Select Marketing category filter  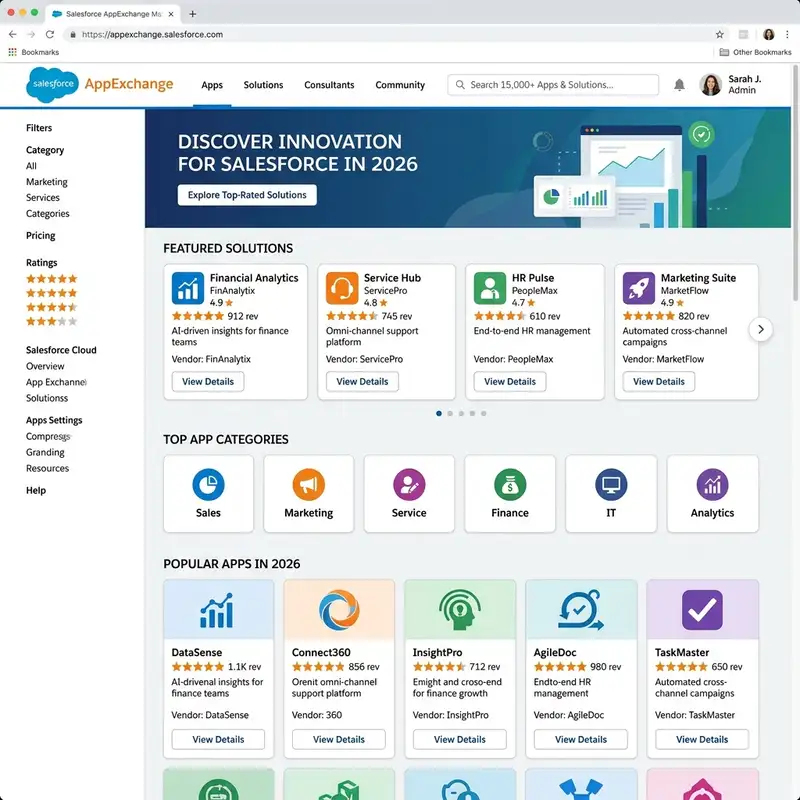coord(46,182)
